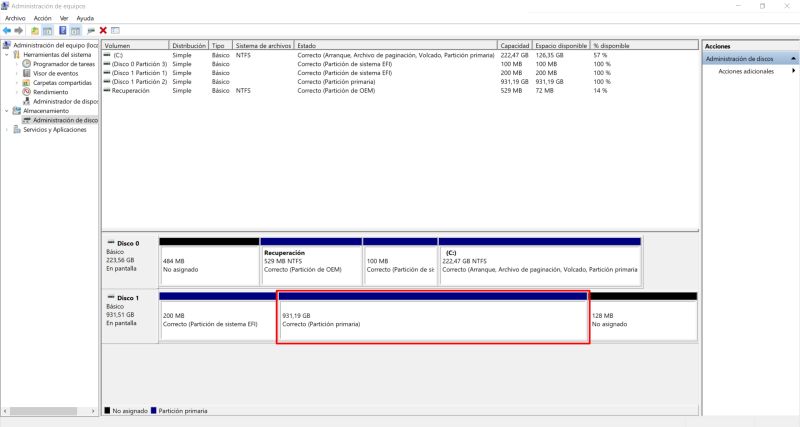Click the disk drive toolbar icon before red X
800x427 pixels.
point(91,31)
